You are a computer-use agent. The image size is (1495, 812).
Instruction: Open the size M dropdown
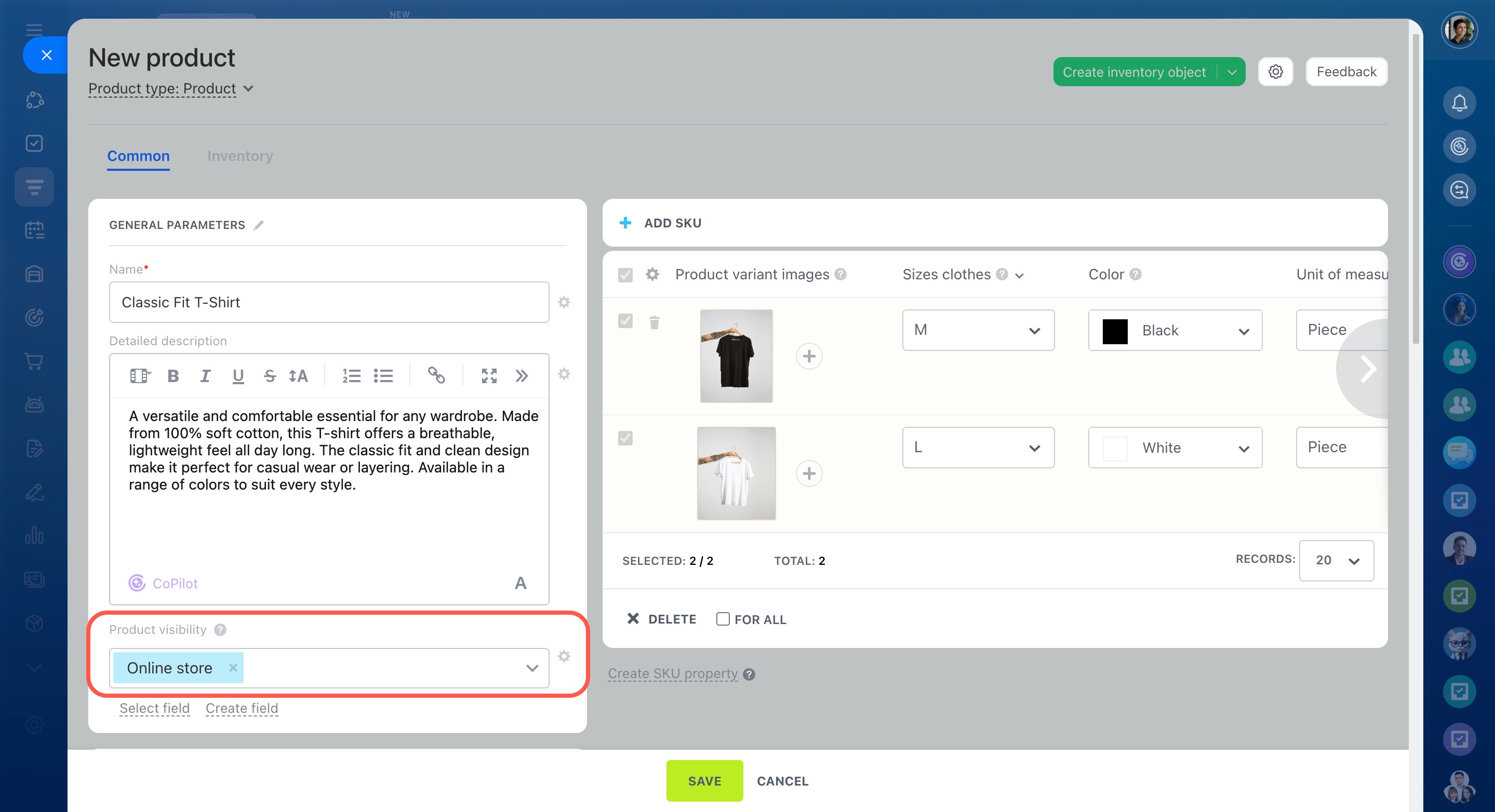978,330
